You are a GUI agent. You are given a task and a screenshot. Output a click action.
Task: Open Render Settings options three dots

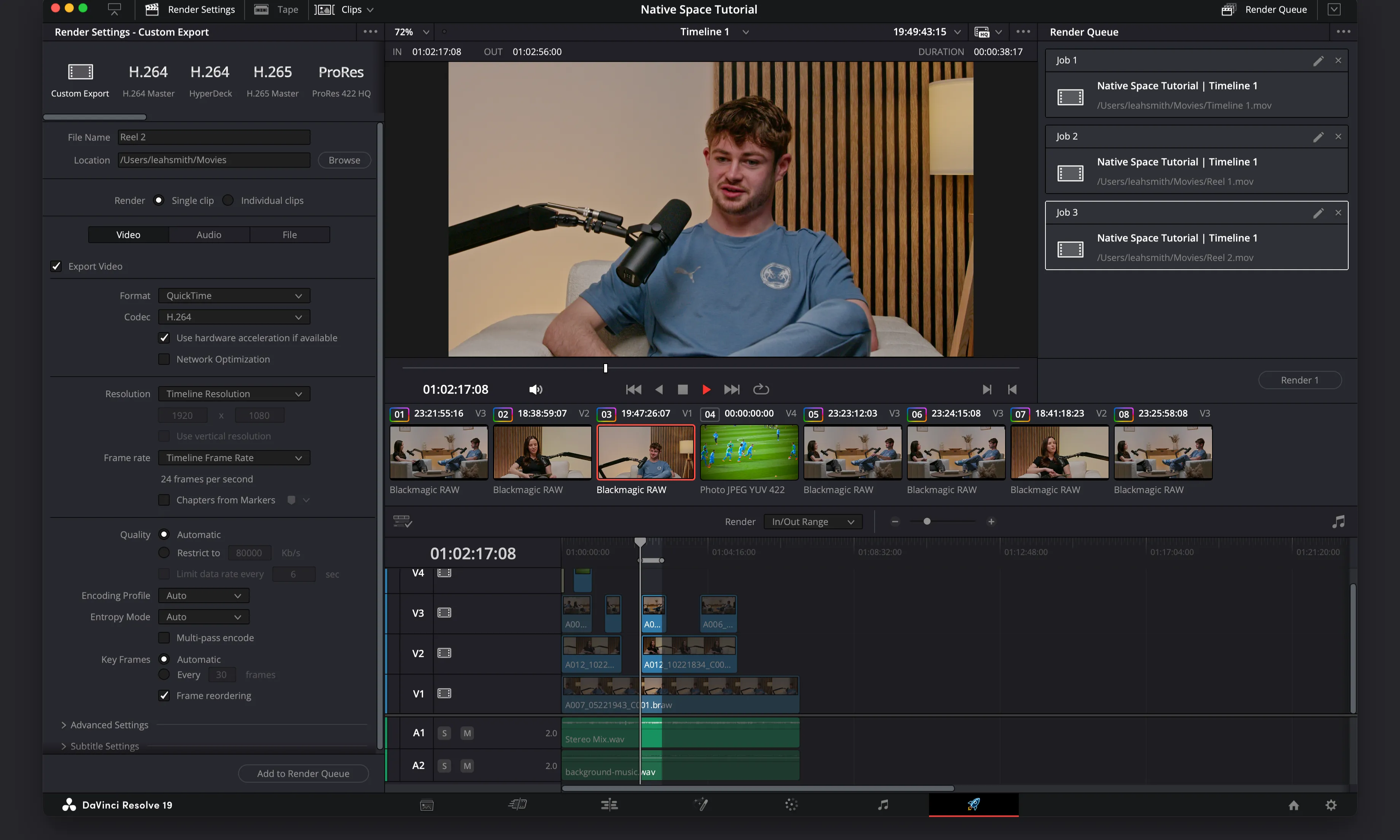[x=370, y=32]
